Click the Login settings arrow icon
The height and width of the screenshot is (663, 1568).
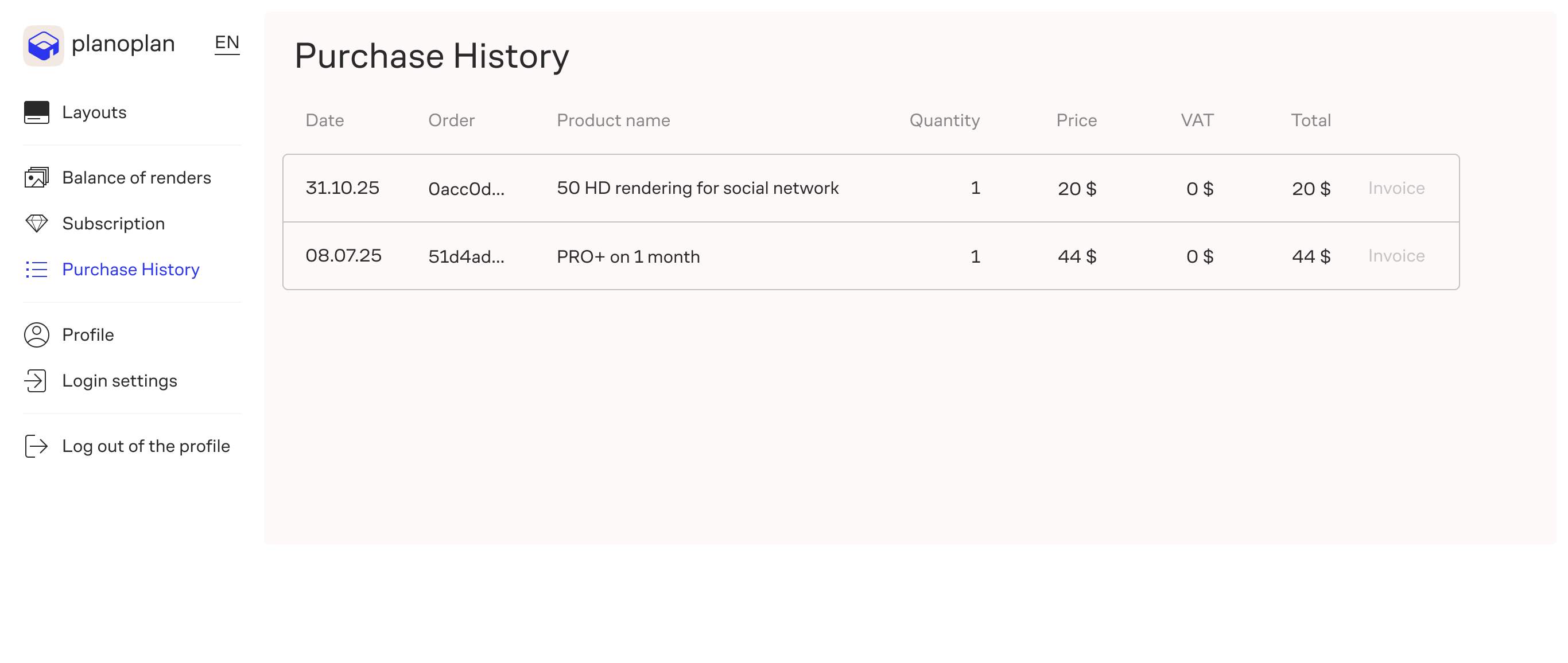pos(36,381)
